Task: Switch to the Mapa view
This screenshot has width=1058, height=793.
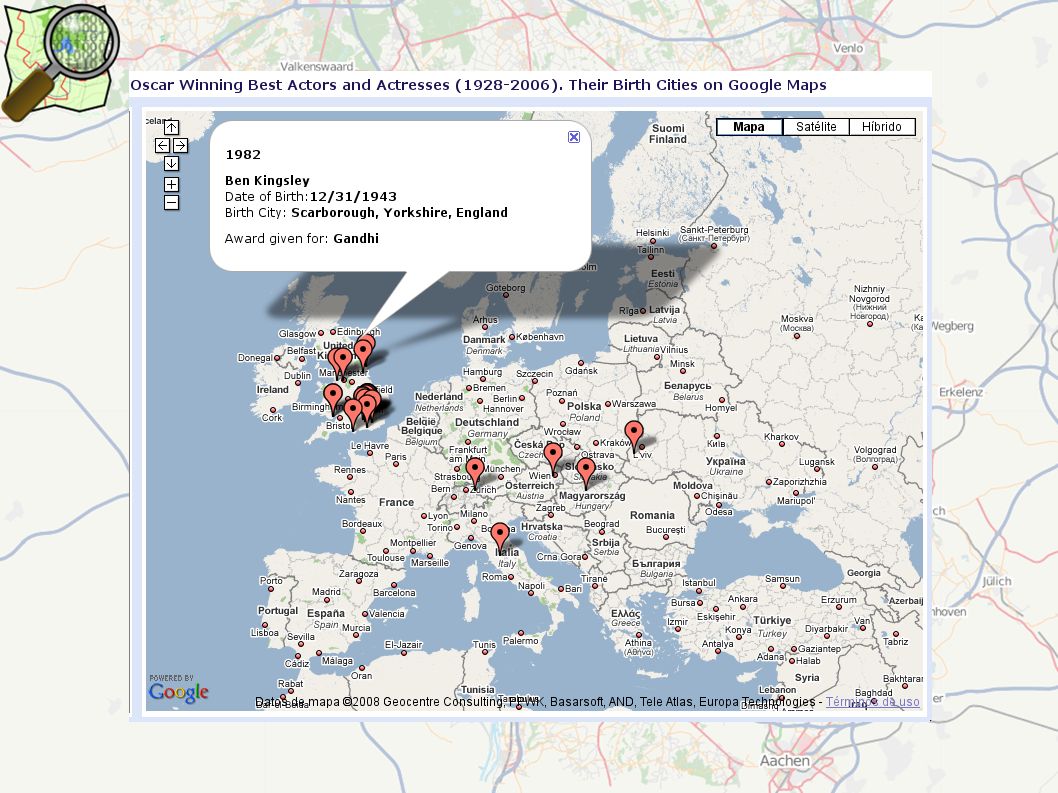Action: pyautogui.click(x=749, y=127)
